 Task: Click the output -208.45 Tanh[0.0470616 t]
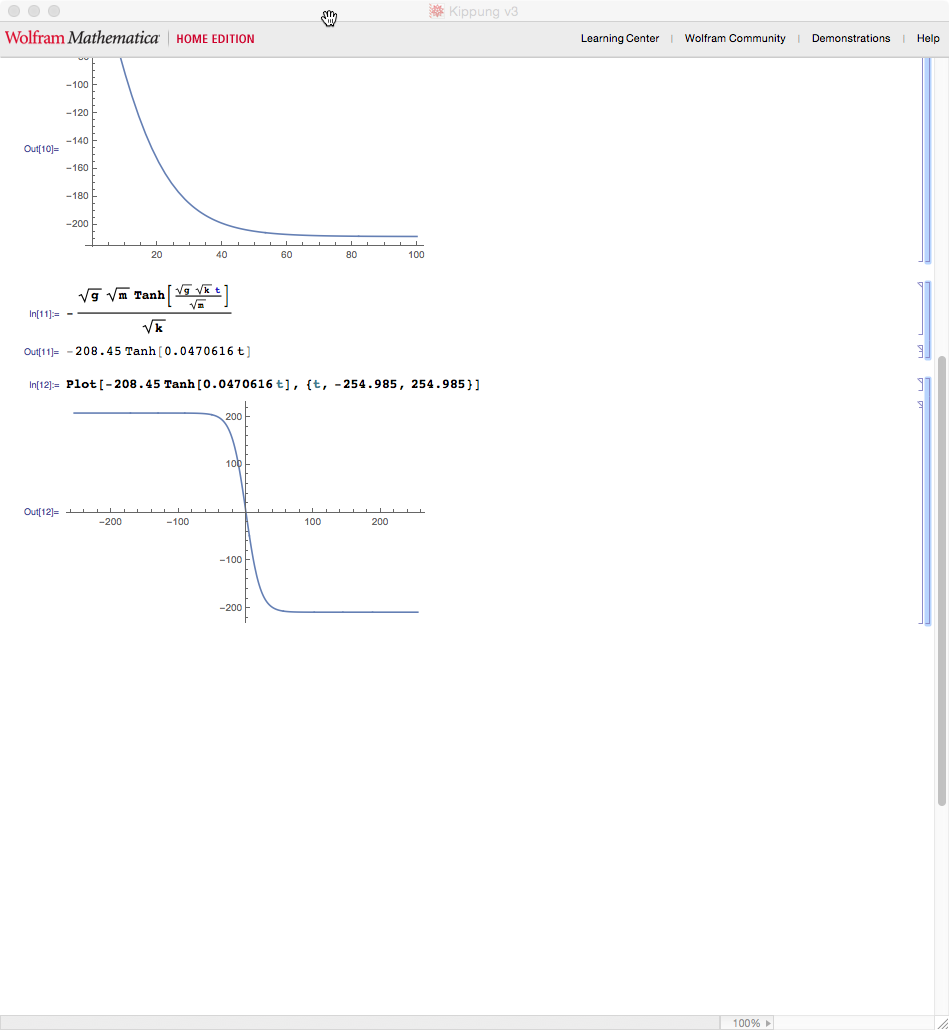coord(159,351)
